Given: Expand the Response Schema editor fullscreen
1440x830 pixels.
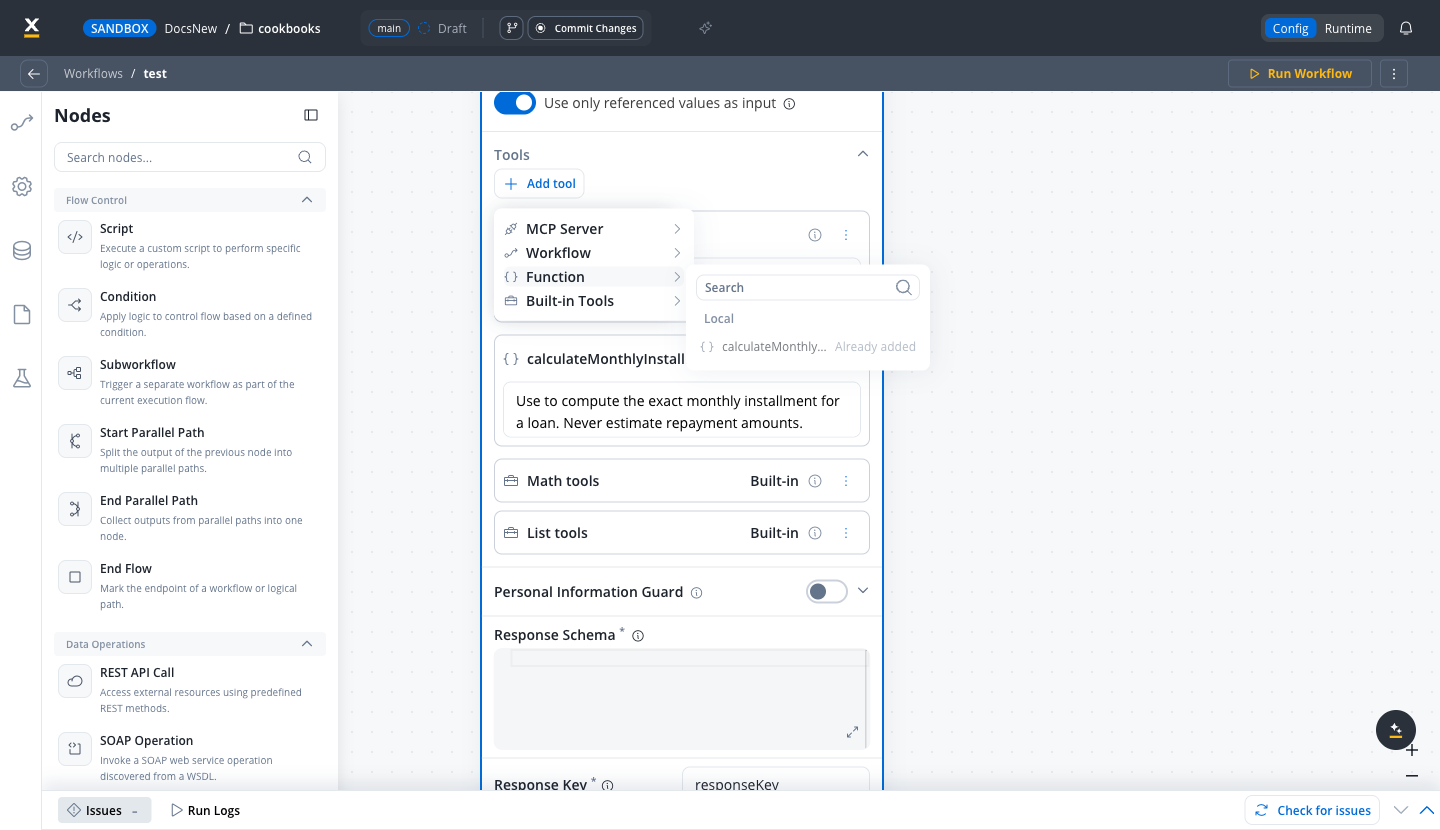Looking at the screenshot, I should click(x=852, y=732).
